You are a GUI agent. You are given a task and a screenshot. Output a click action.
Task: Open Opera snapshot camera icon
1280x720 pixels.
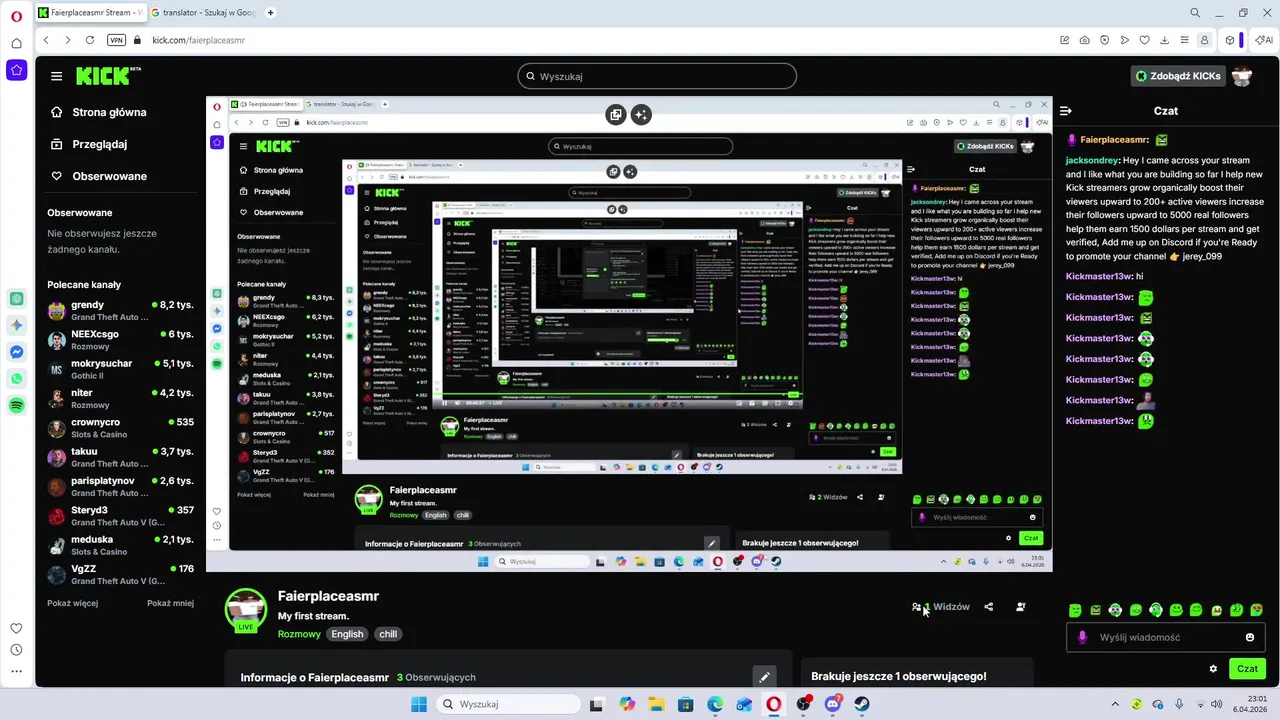coord(1085,40)
